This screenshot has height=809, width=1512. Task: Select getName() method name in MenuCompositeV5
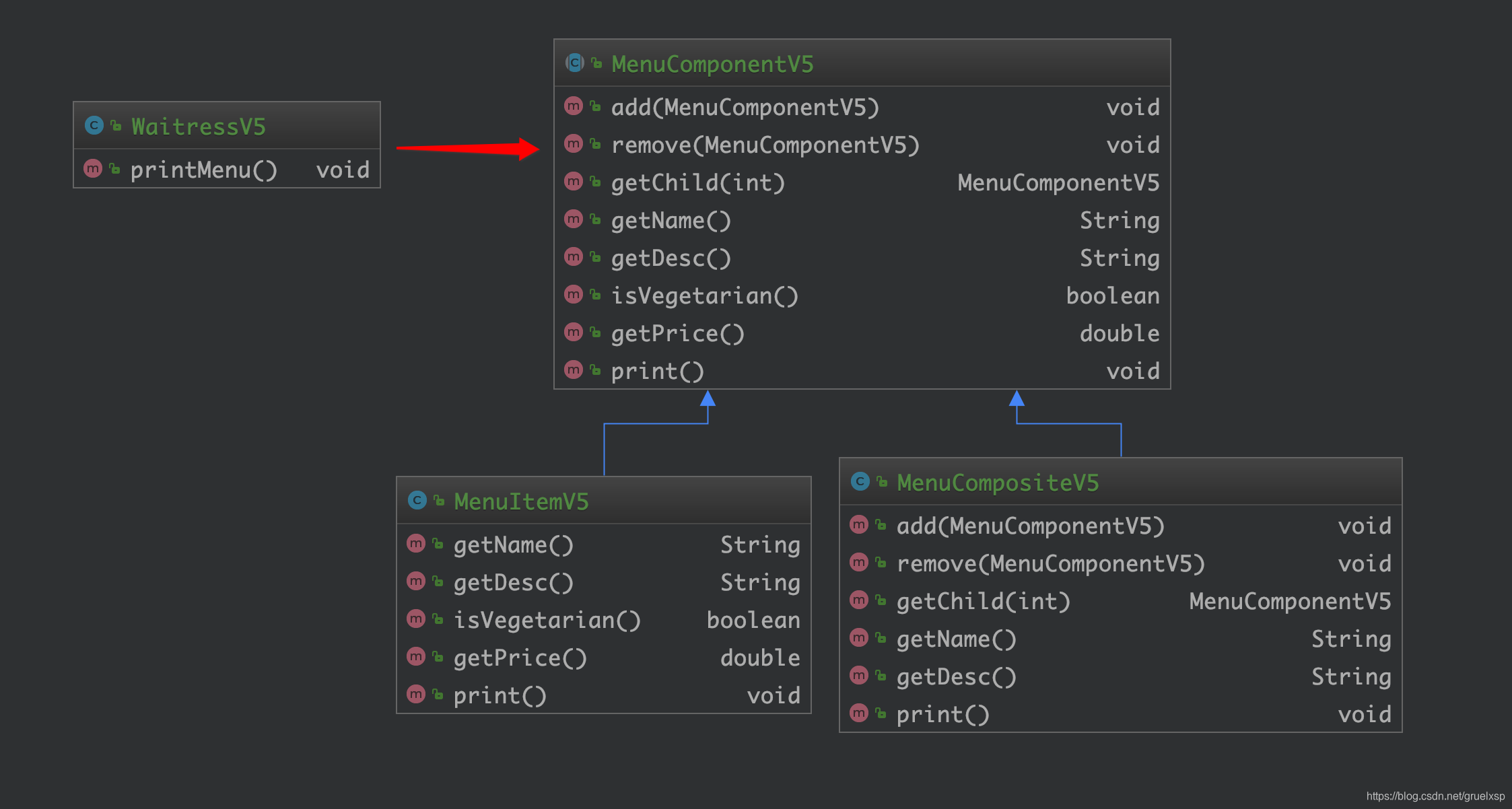957,639
